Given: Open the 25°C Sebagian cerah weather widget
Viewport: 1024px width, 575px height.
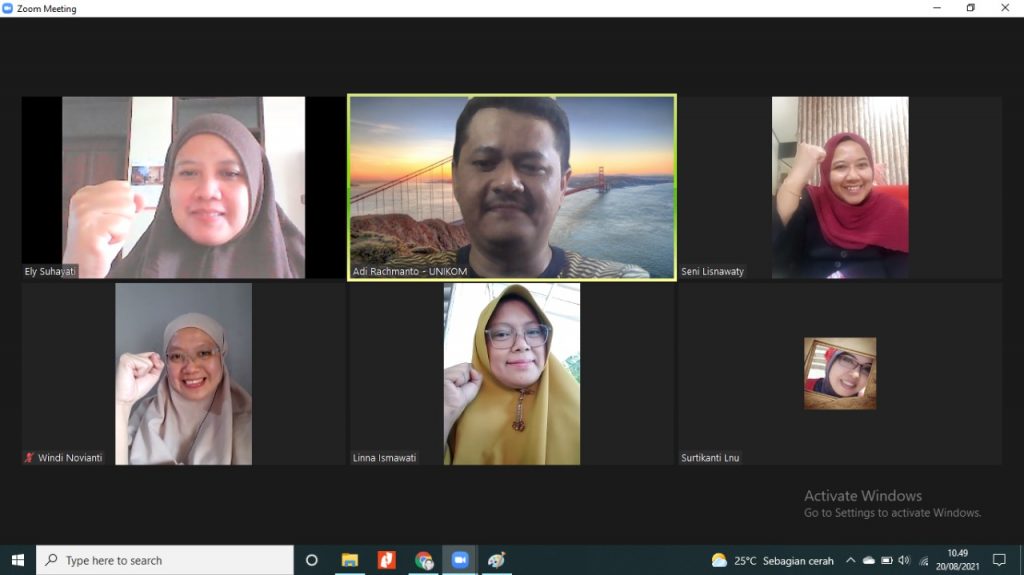Looking at the screenshot, I should coord(773,560).
